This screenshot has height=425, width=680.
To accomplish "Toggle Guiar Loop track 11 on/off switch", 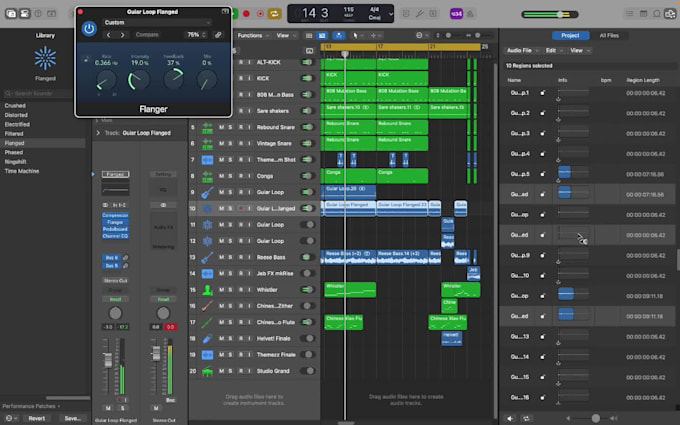I will point(307,225).
